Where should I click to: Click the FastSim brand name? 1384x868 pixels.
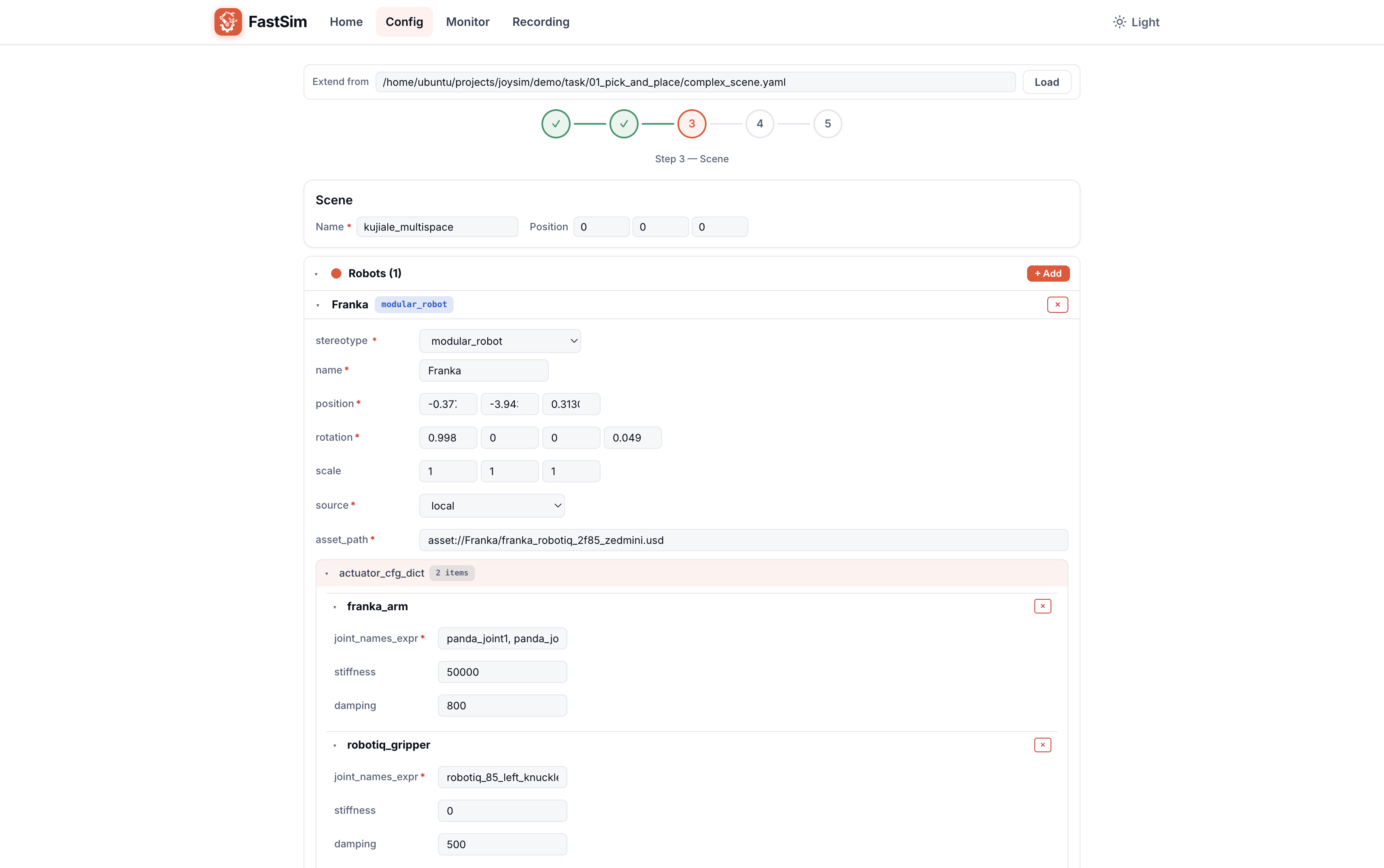[278, 22]
